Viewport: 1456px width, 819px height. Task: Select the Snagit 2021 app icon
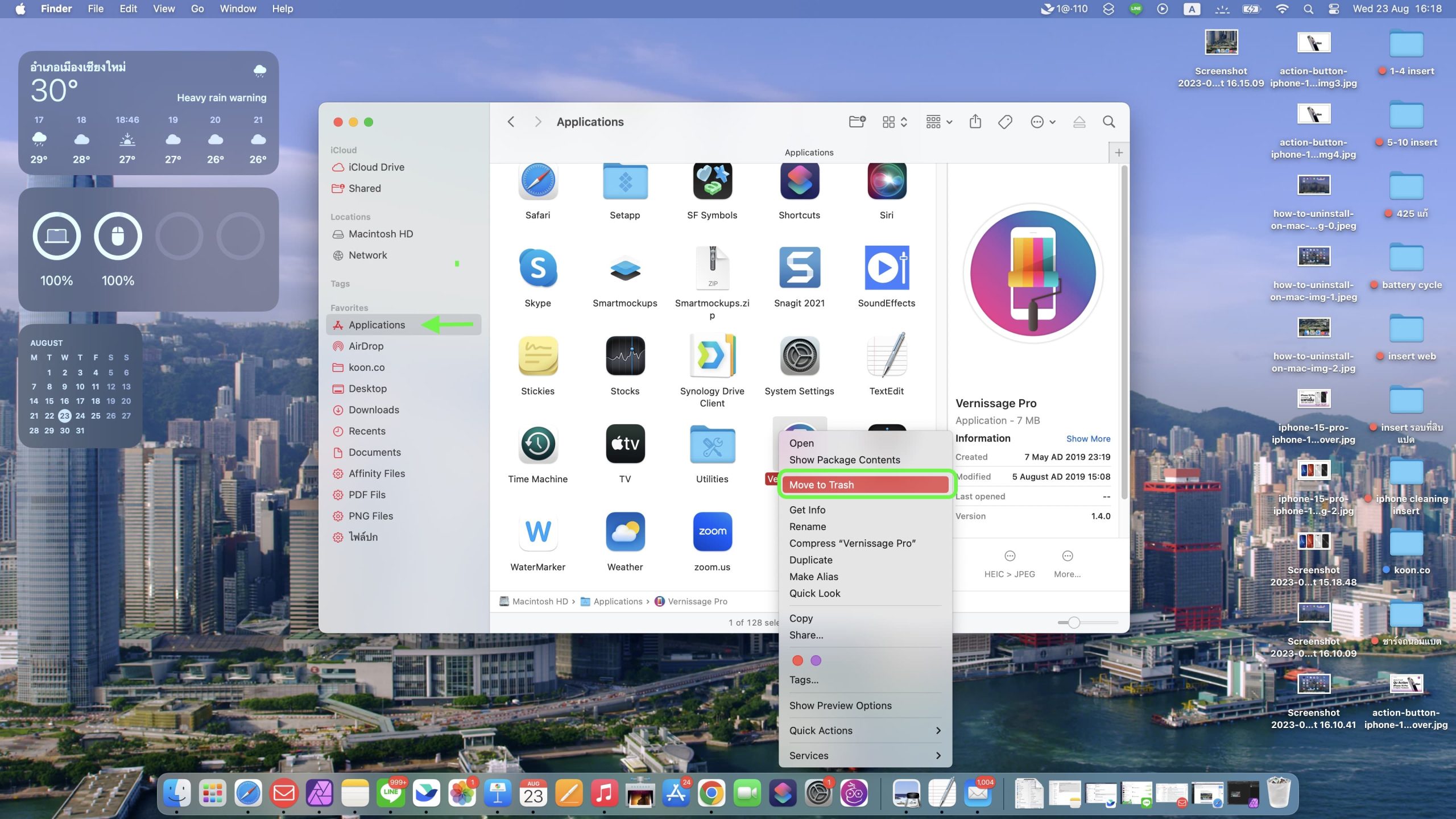[x=799, y=268]
